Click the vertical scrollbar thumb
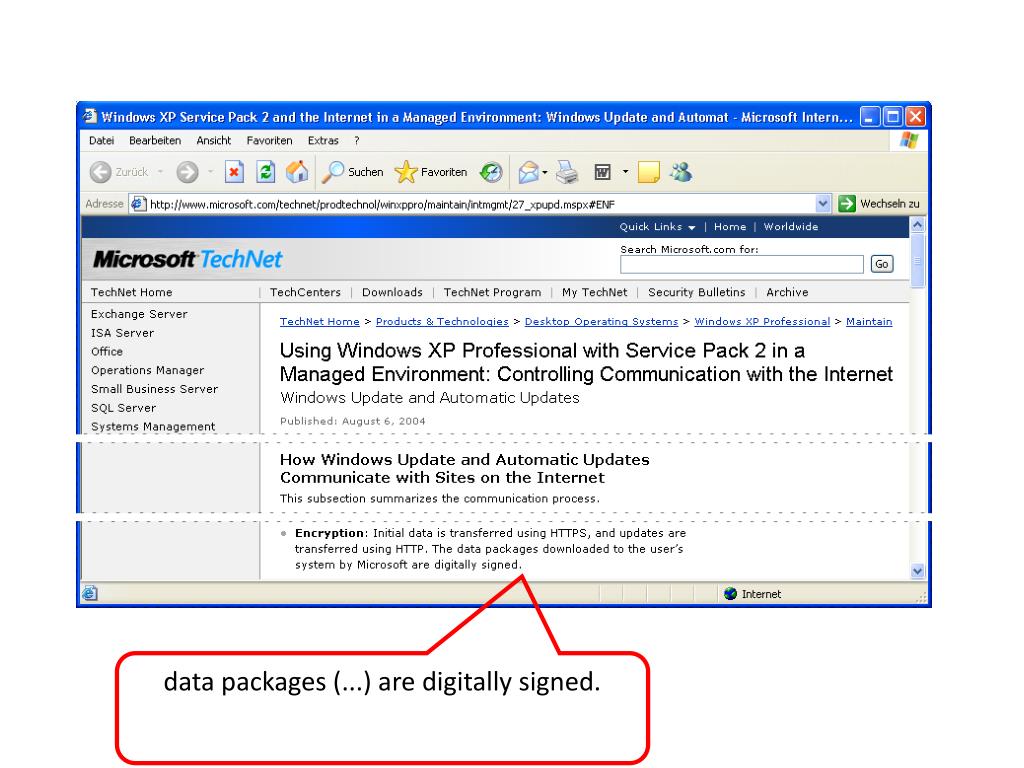This screenshot has width=1024, height=768. tap(918, 261)
